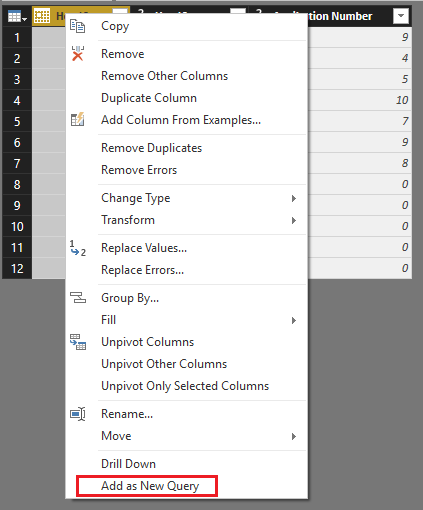Select row number 12 header
The width and height of the screenshot is (423, 510).
pos(17,268)
